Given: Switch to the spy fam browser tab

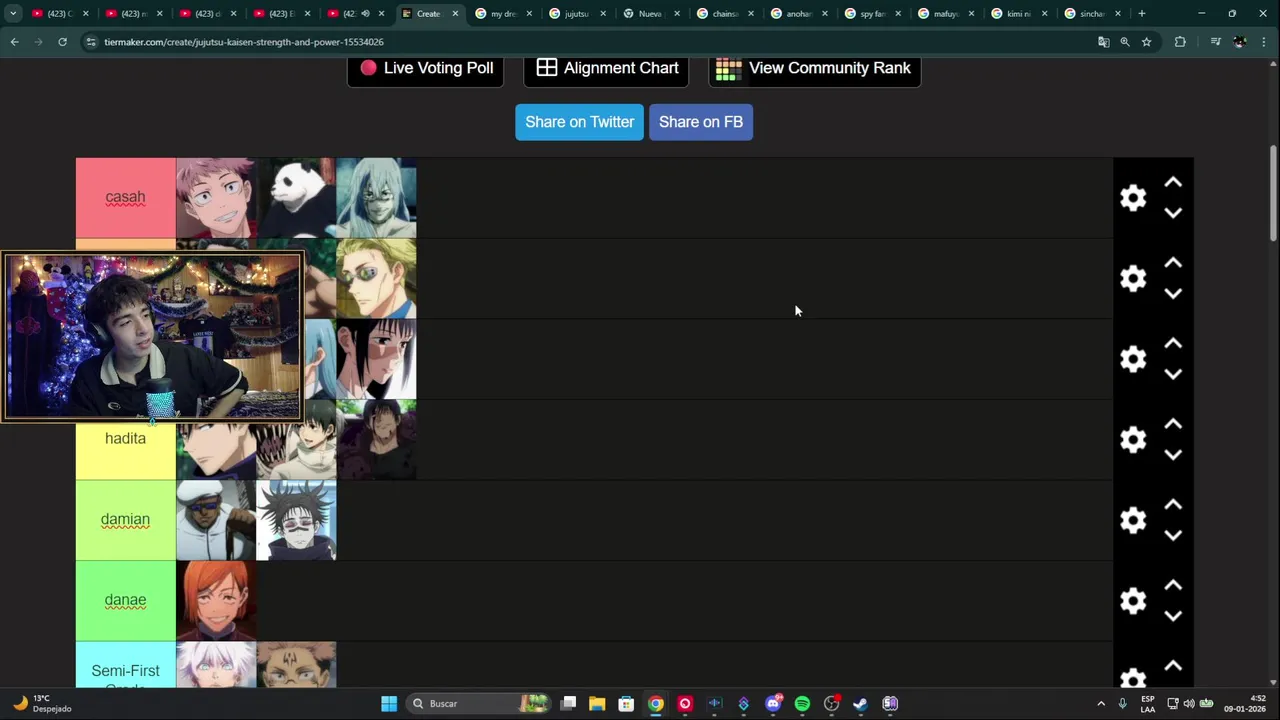Looking at the screenshot, I should (872, 14).
